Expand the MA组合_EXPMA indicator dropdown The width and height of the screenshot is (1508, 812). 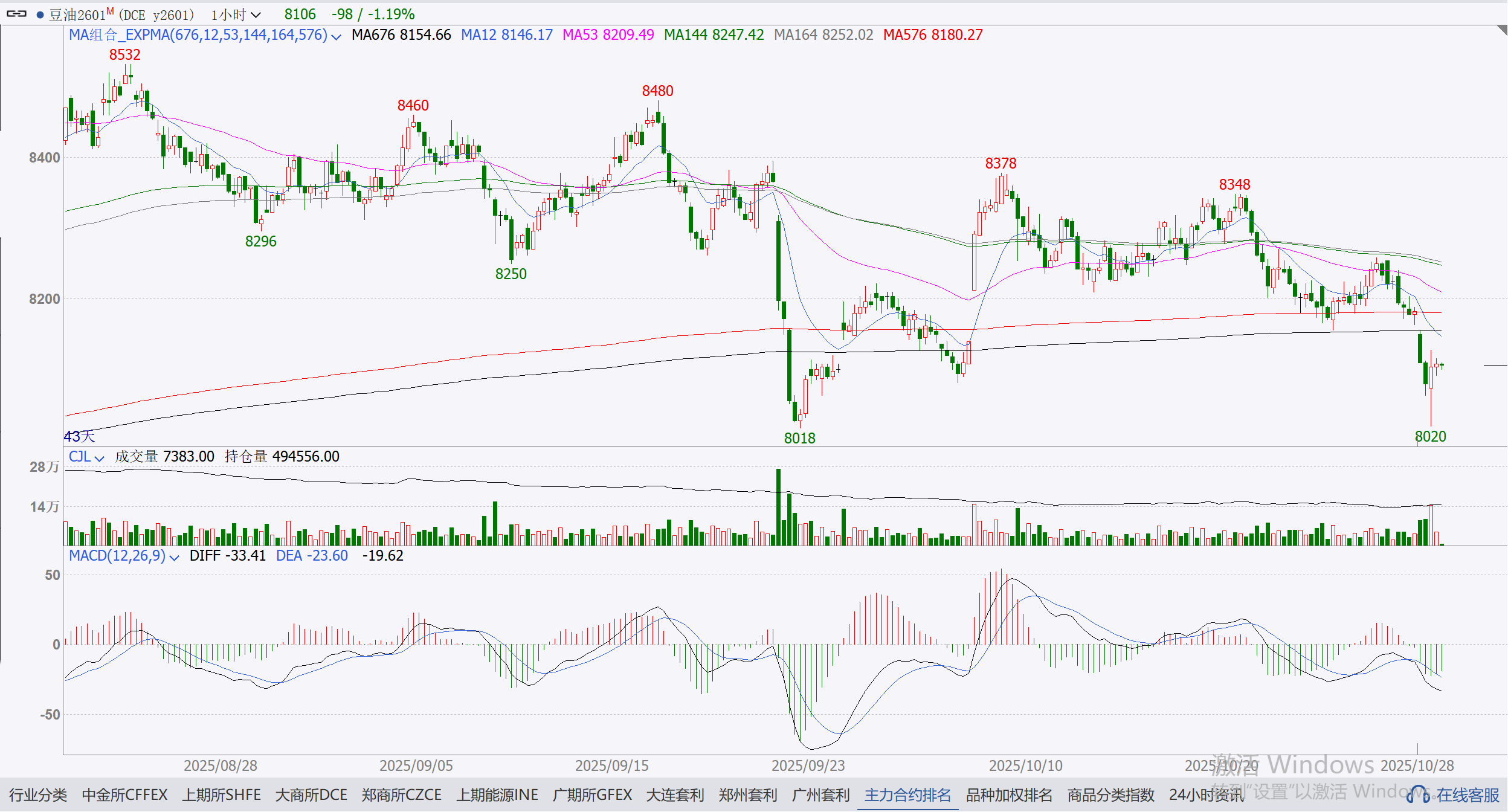tap(337, 36)
